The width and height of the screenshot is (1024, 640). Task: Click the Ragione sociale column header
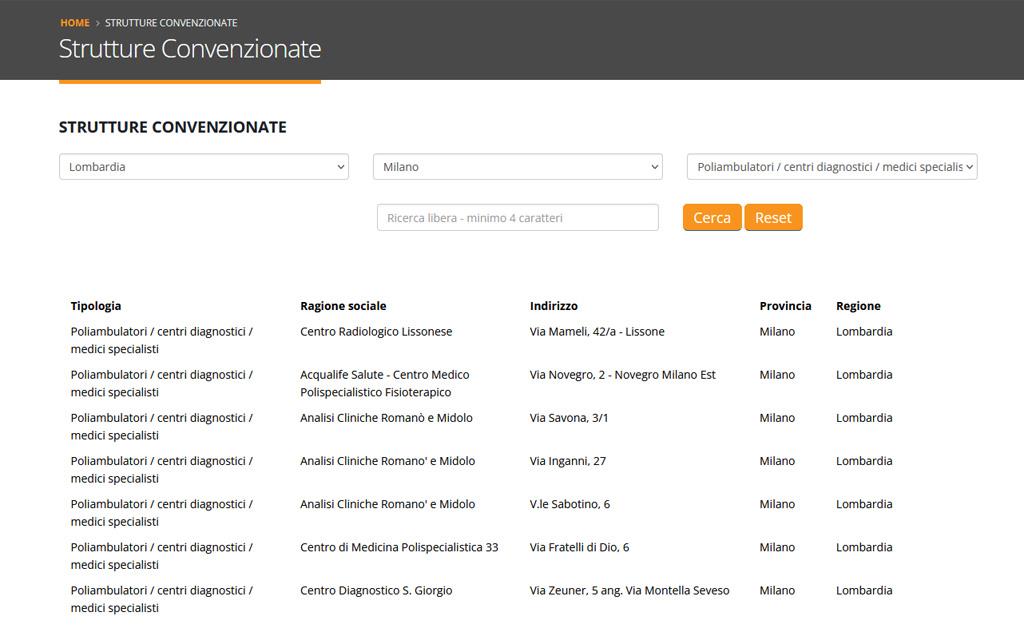pos(344,306)
